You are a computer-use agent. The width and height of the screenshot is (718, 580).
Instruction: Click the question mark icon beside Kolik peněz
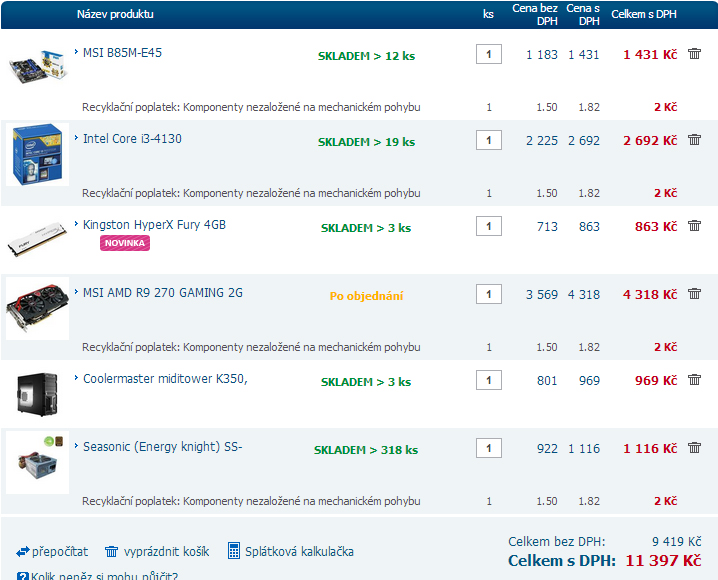point(22,576)
